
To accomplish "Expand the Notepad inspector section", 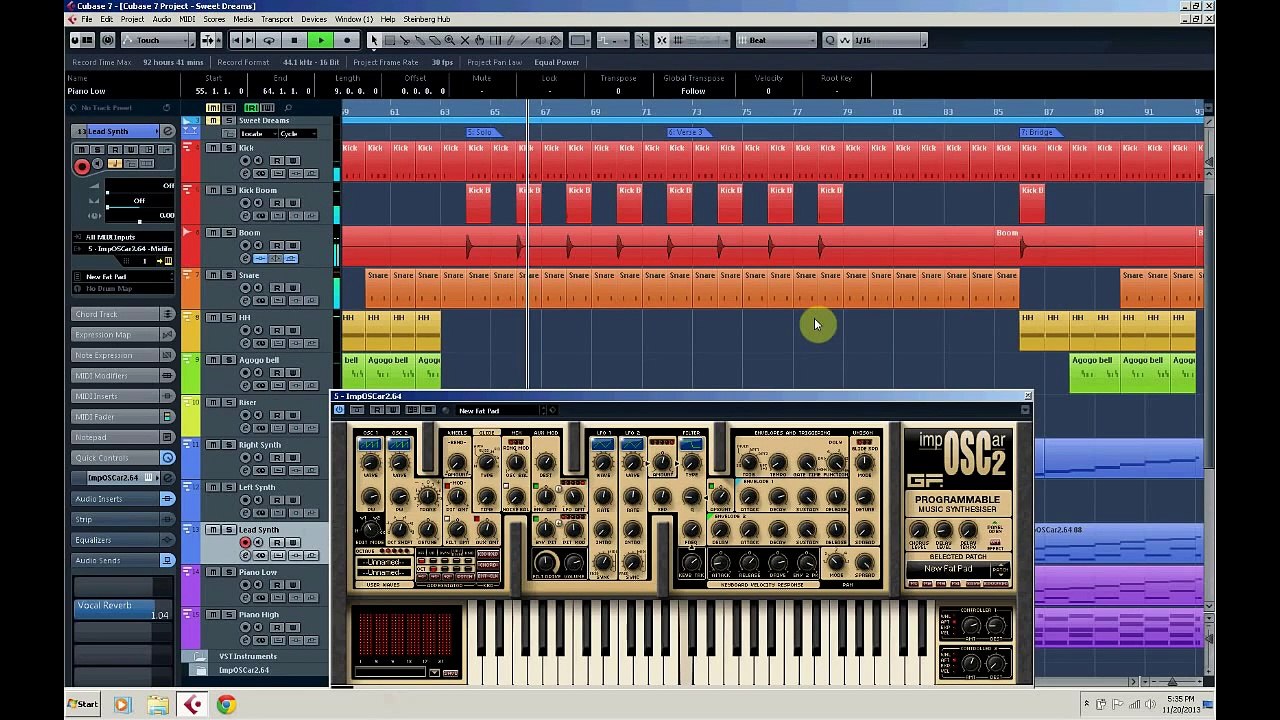I will pos(123,437).
